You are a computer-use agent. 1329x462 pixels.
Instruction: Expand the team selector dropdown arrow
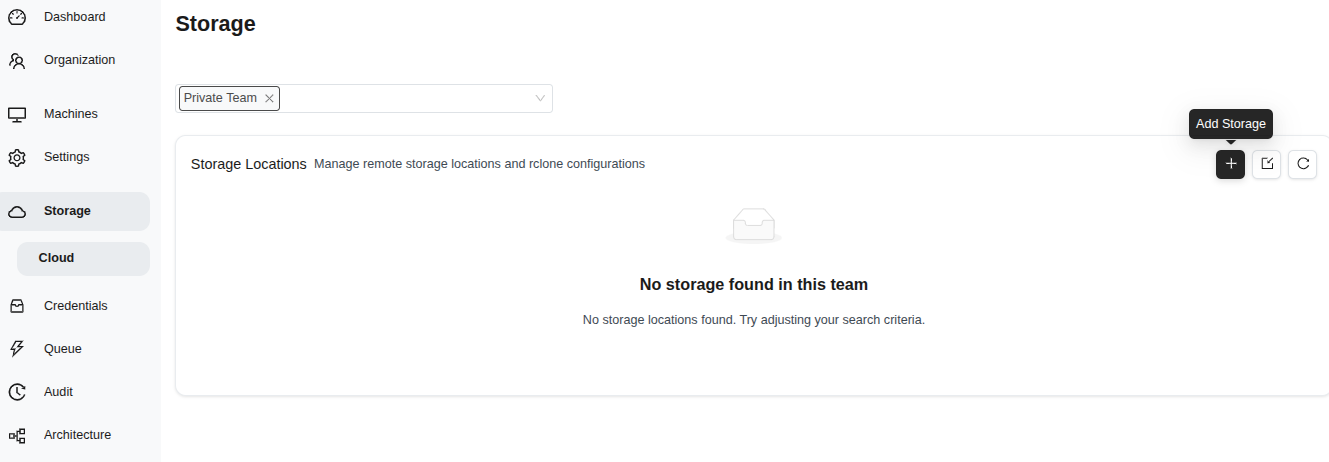tap(540, 98)
